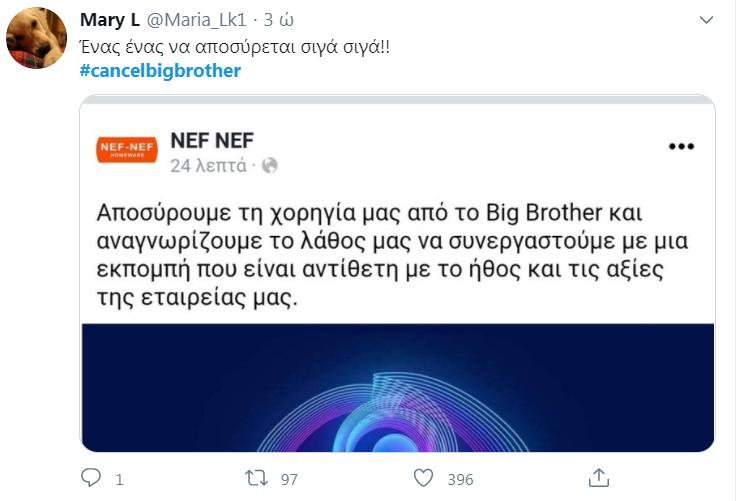Open Mary L's profile avatar
The height and width of the screenshot is (501, 741).
pyautogui.click(x=37, y=42)
